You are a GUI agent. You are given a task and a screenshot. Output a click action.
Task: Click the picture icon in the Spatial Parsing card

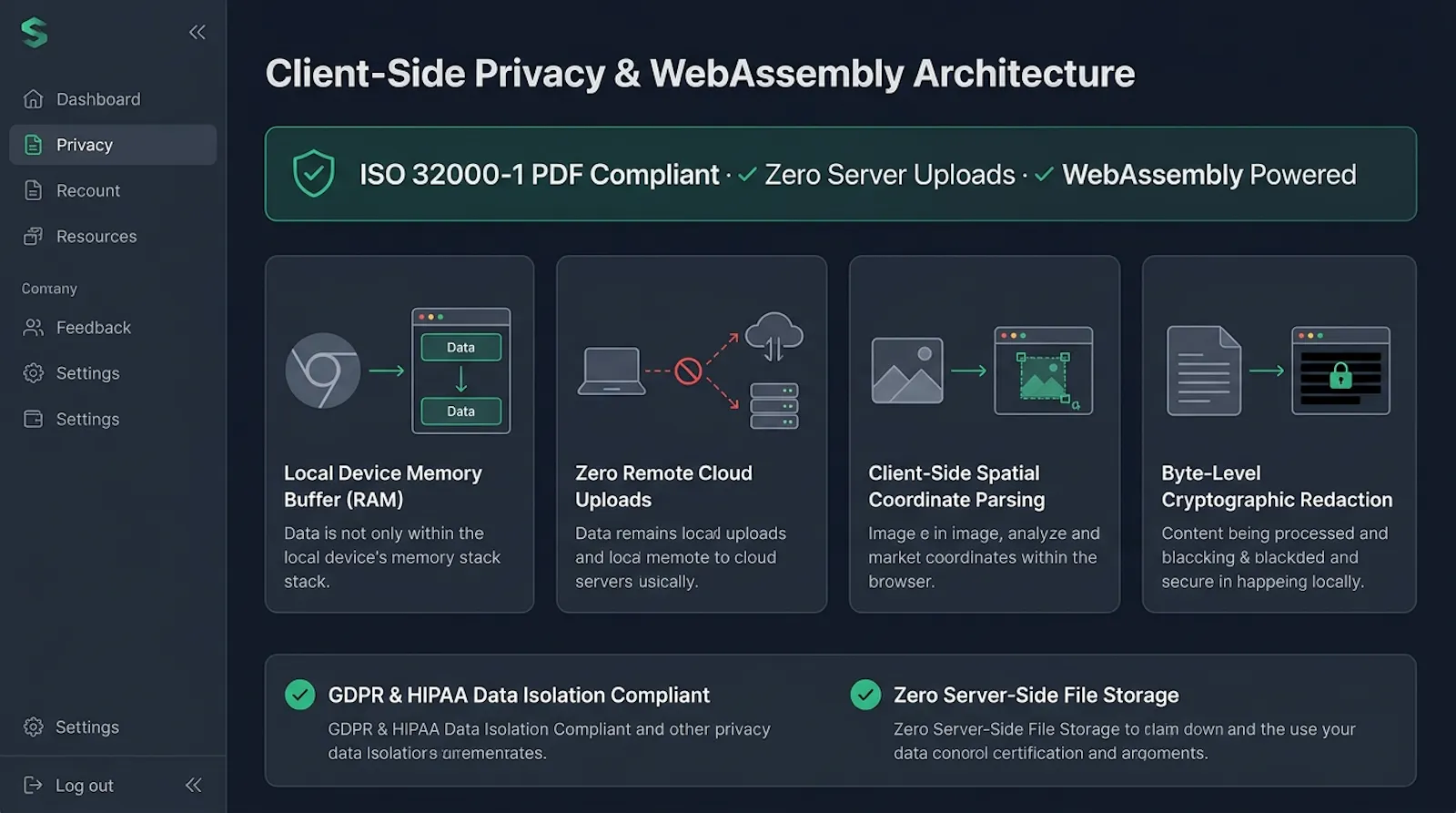pyautogui.click(x=907, y=371)
